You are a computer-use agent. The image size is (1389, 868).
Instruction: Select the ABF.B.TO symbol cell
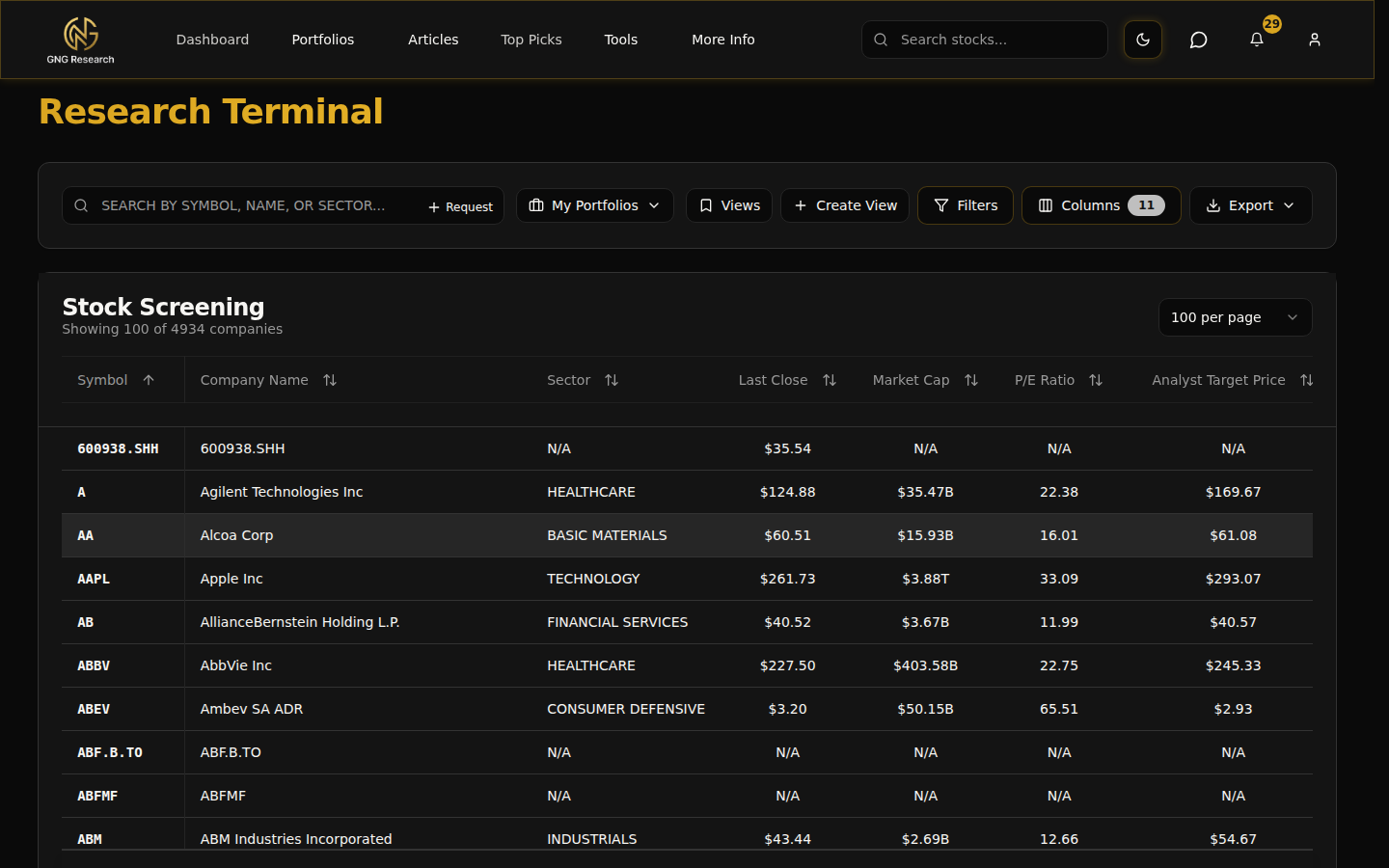tap(110, 752)
